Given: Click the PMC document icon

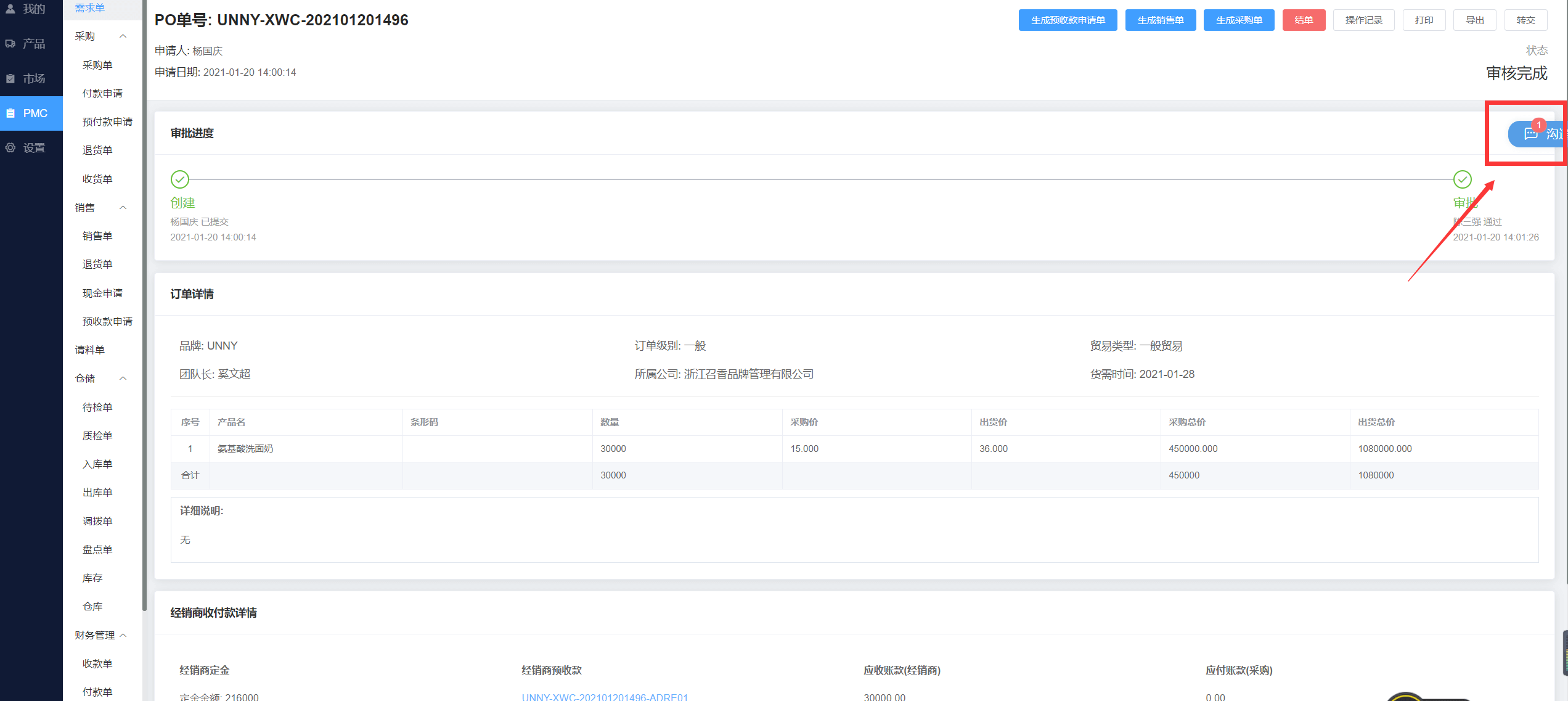Looking at the screenshot, I should 10,113.
